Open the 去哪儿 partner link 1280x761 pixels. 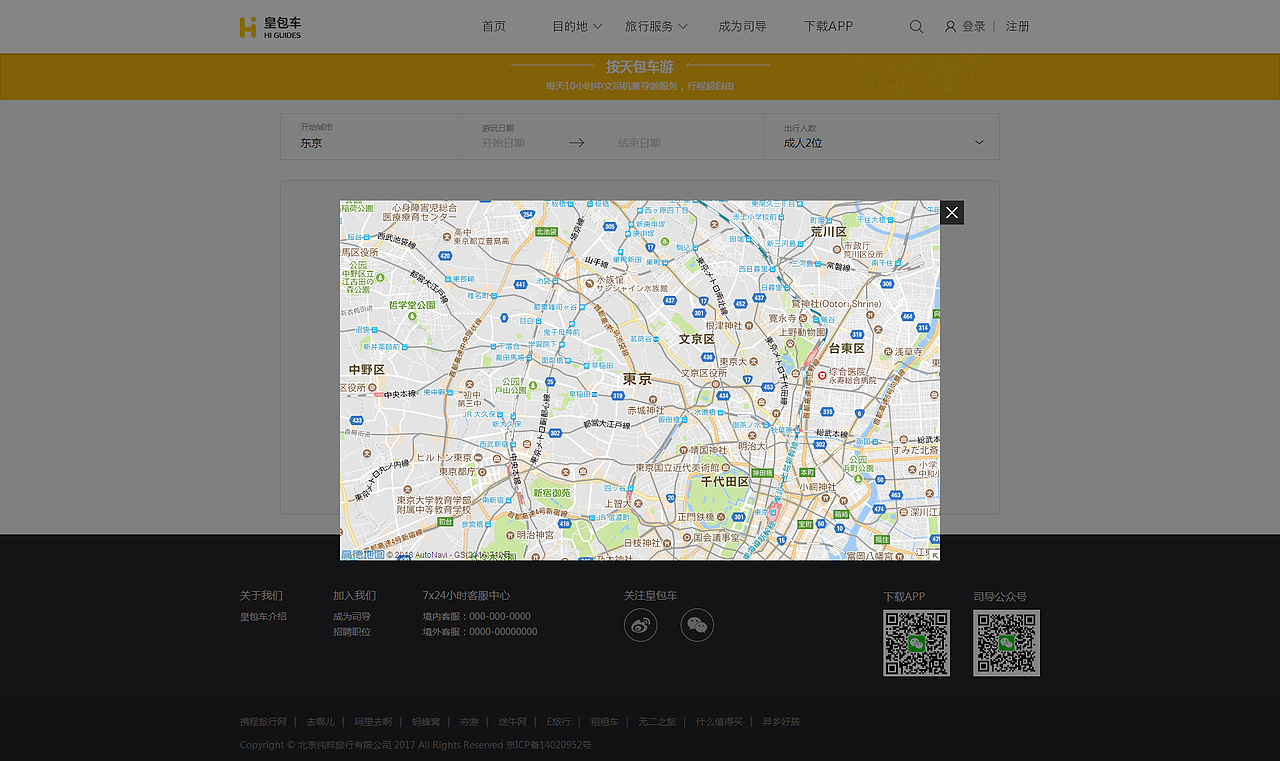(321, 722)
